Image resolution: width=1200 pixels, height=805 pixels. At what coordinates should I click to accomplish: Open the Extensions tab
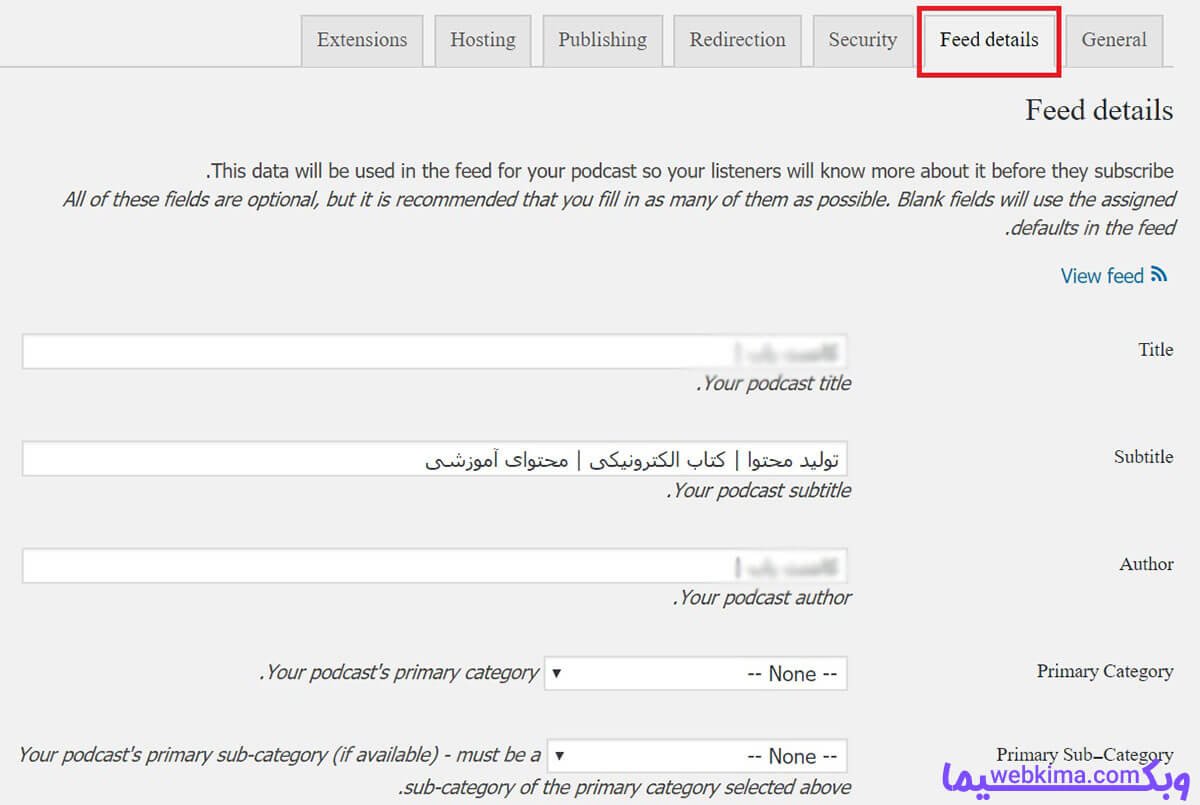pyautogui.click(x=362, y=41)
